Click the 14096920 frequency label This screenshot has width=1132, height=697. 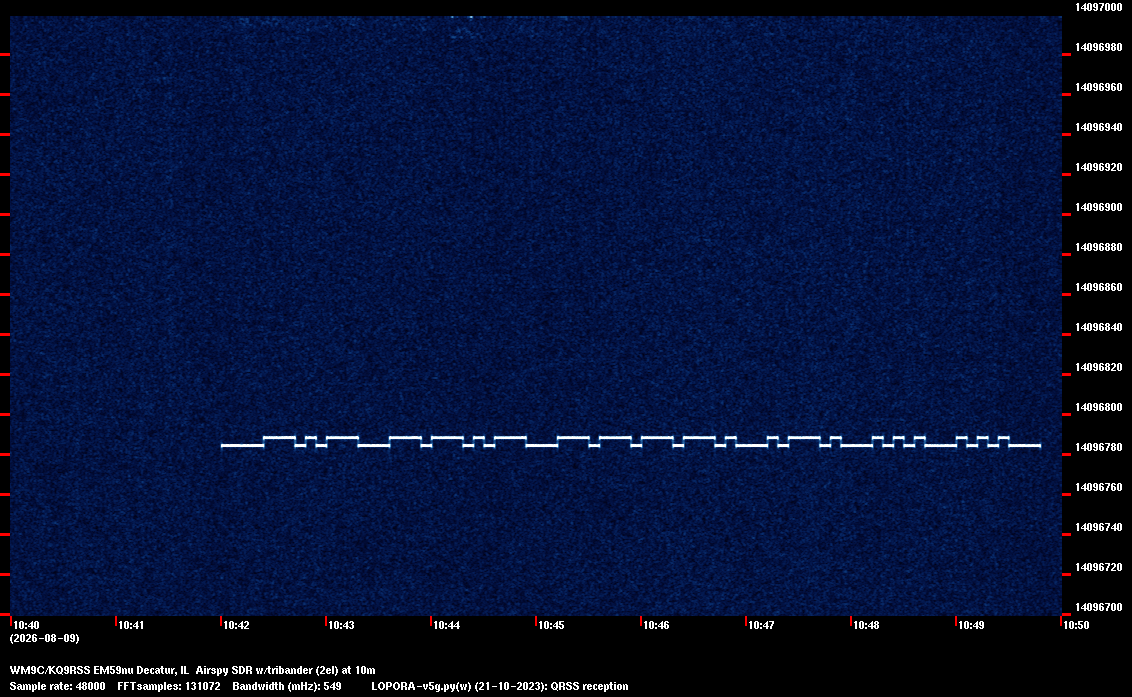click(x=1098, y=167)
